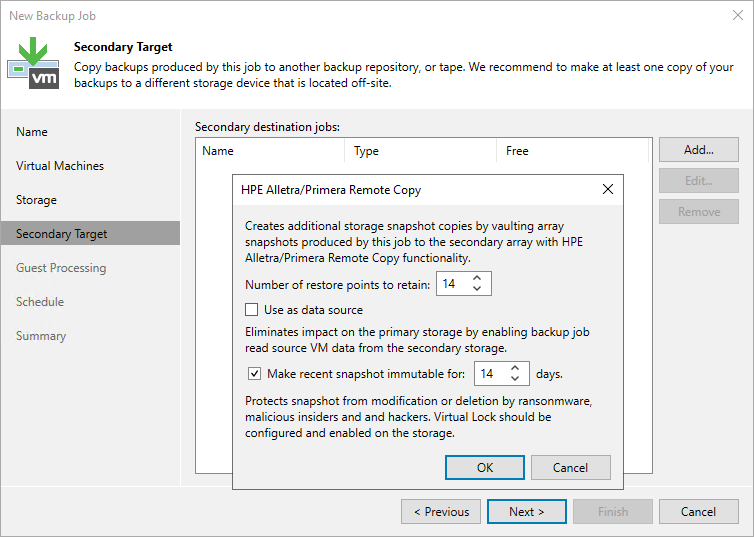
Task: Click 'Secondary destination jobs:' label
Action: pos(267,127)
